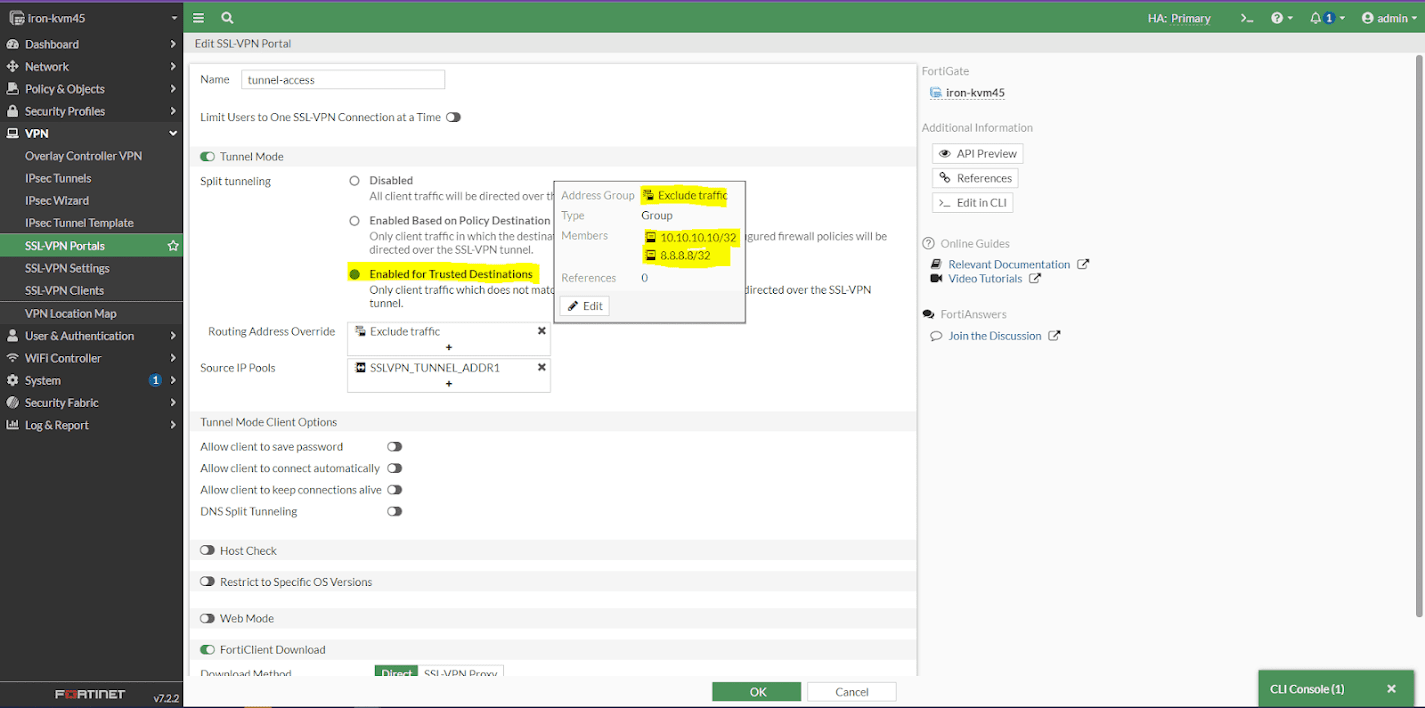Click Exclude traffic entry in Routing Address Override
The width and height of the screenshot is (1425, 708).
[x=405, y=331]
